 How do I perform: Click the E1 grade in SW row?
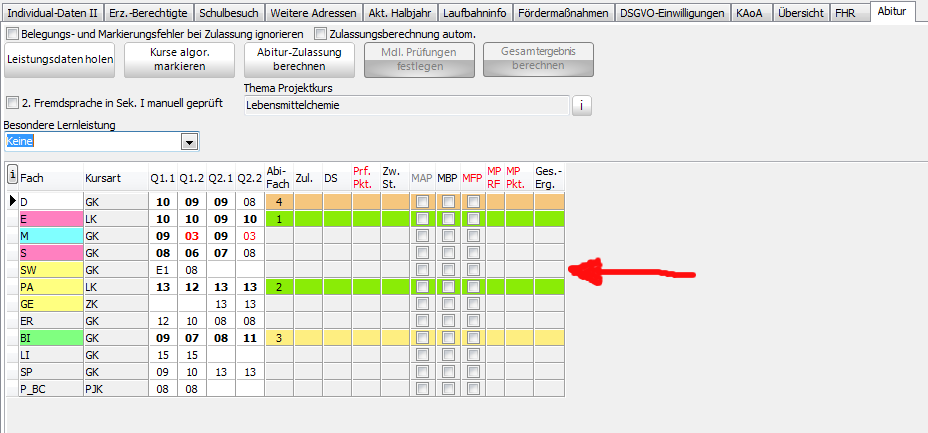[163, 270]
